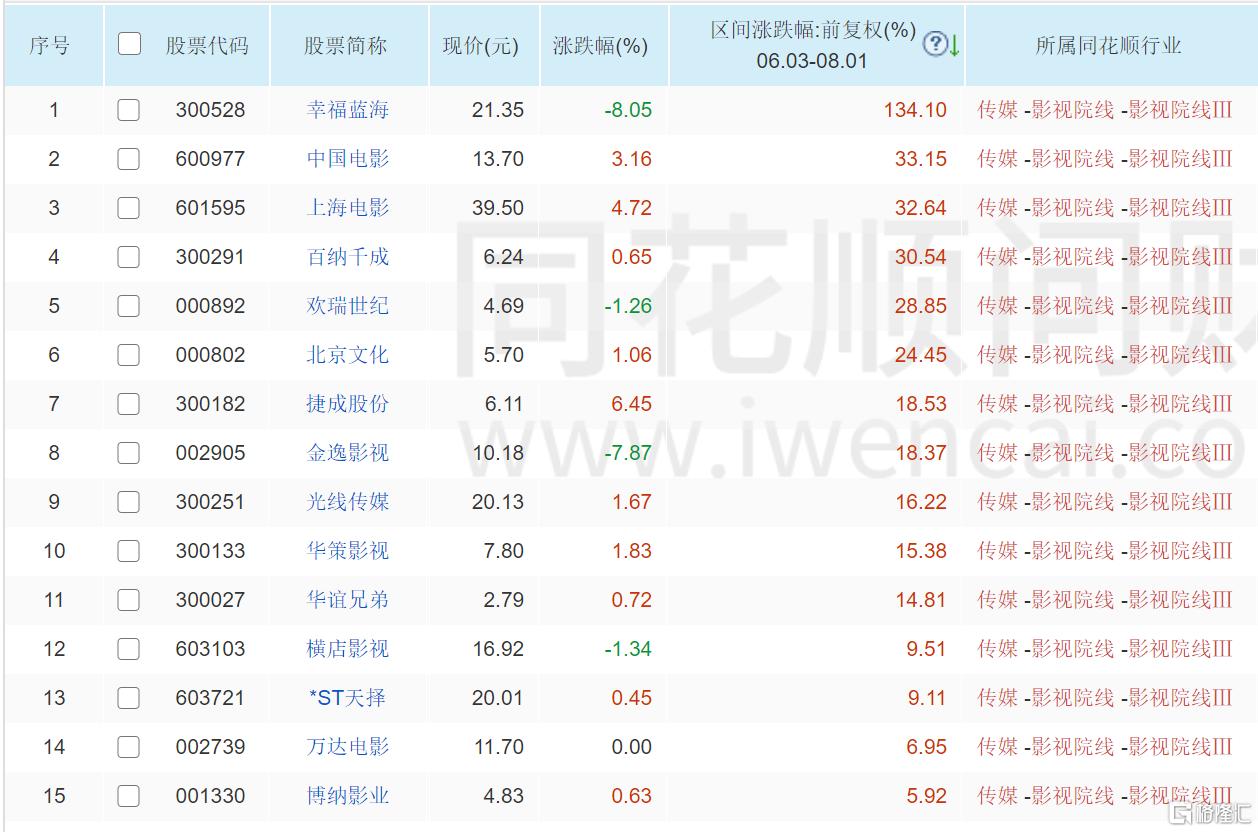Sort by the 股票简称 column header
The image size is (1258, 832).
tap(346, 46)
